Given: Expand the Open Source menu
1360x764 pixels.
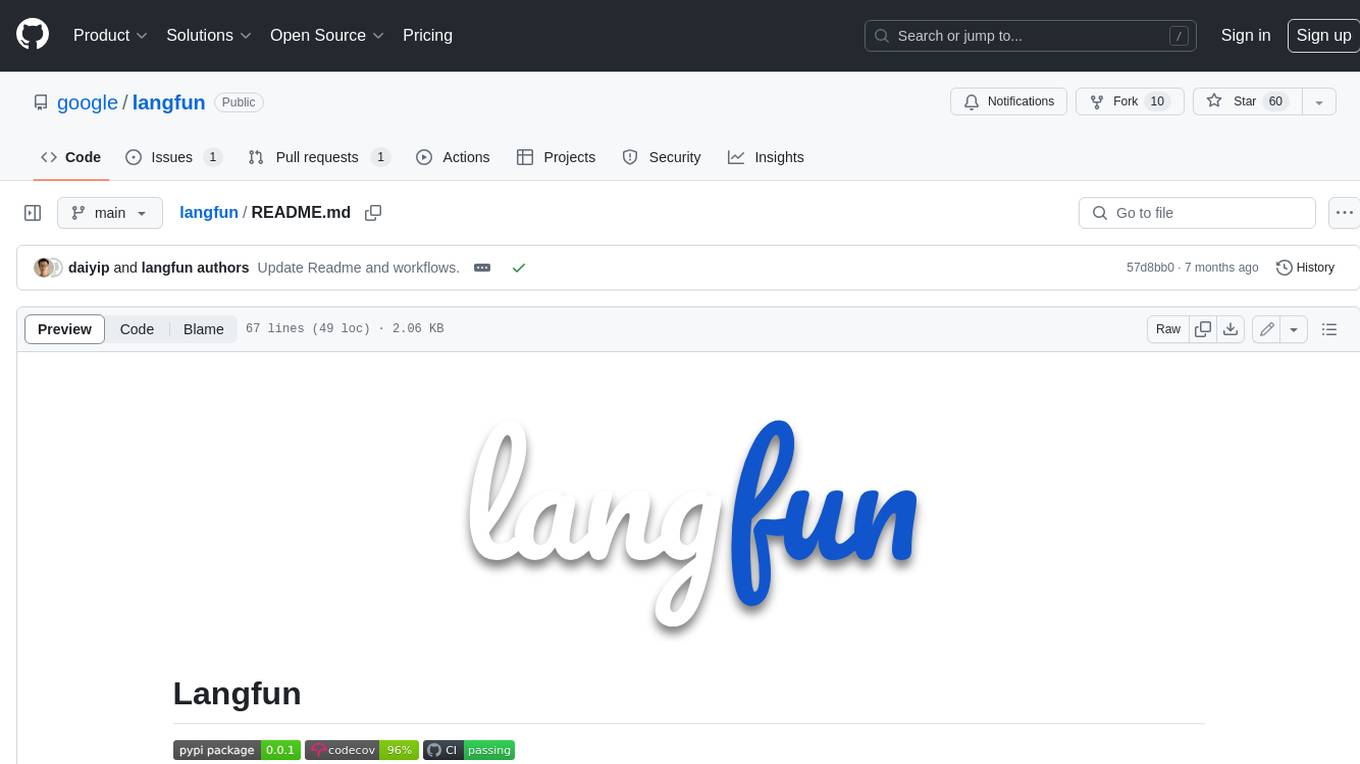Looking at the screenshot, I should coord(327,35).
